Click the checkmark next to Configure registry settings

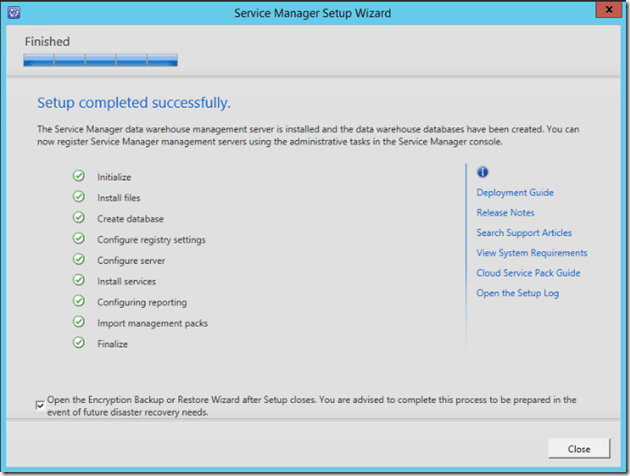(x=78, y=239)
